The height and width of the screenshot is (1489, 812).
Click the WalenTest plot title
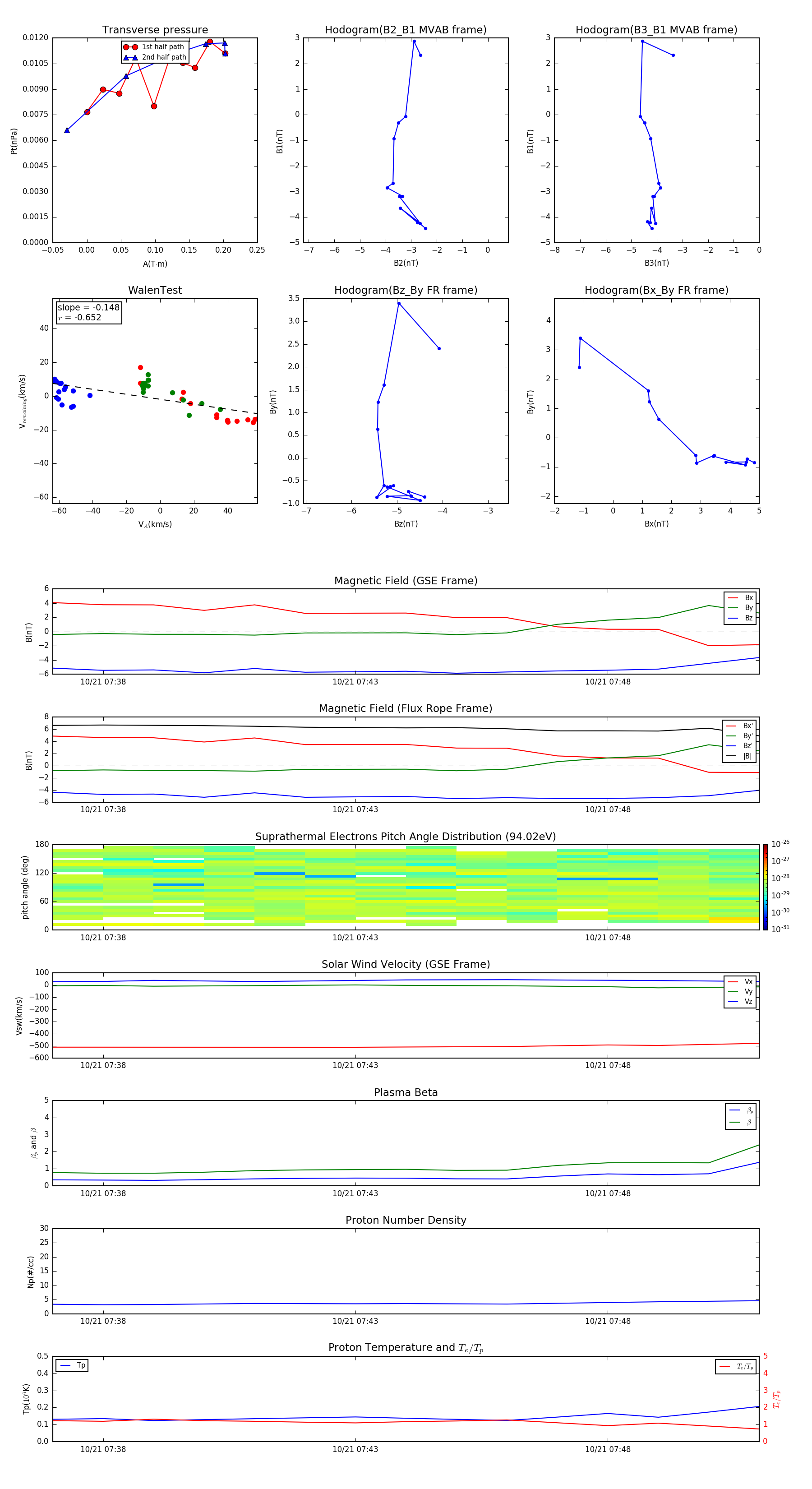pyautogui.click(x=155, y=290)
